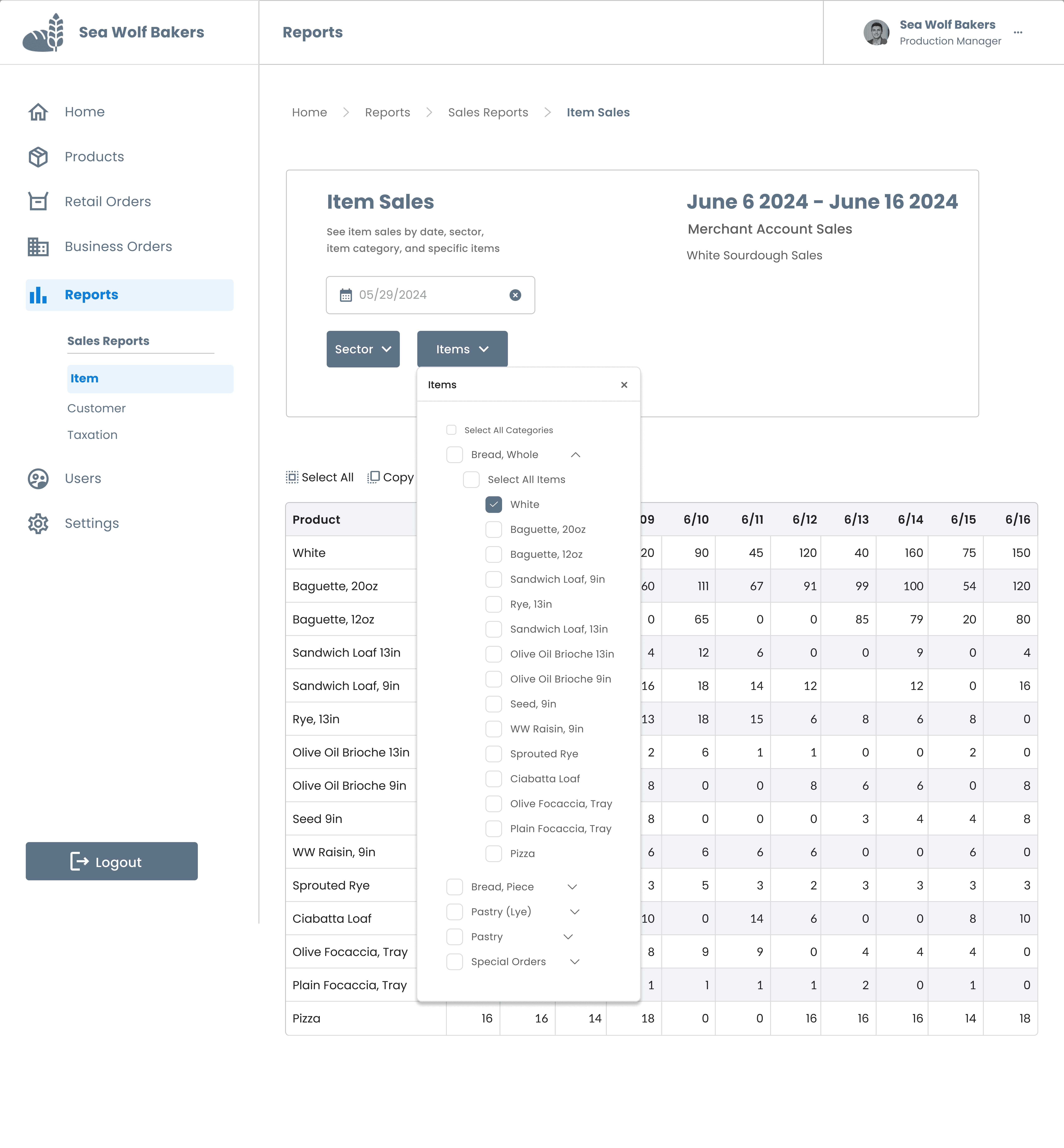Open Business Orders in the sidebar
The image size is (1064, 1148).
coord(119,246)
